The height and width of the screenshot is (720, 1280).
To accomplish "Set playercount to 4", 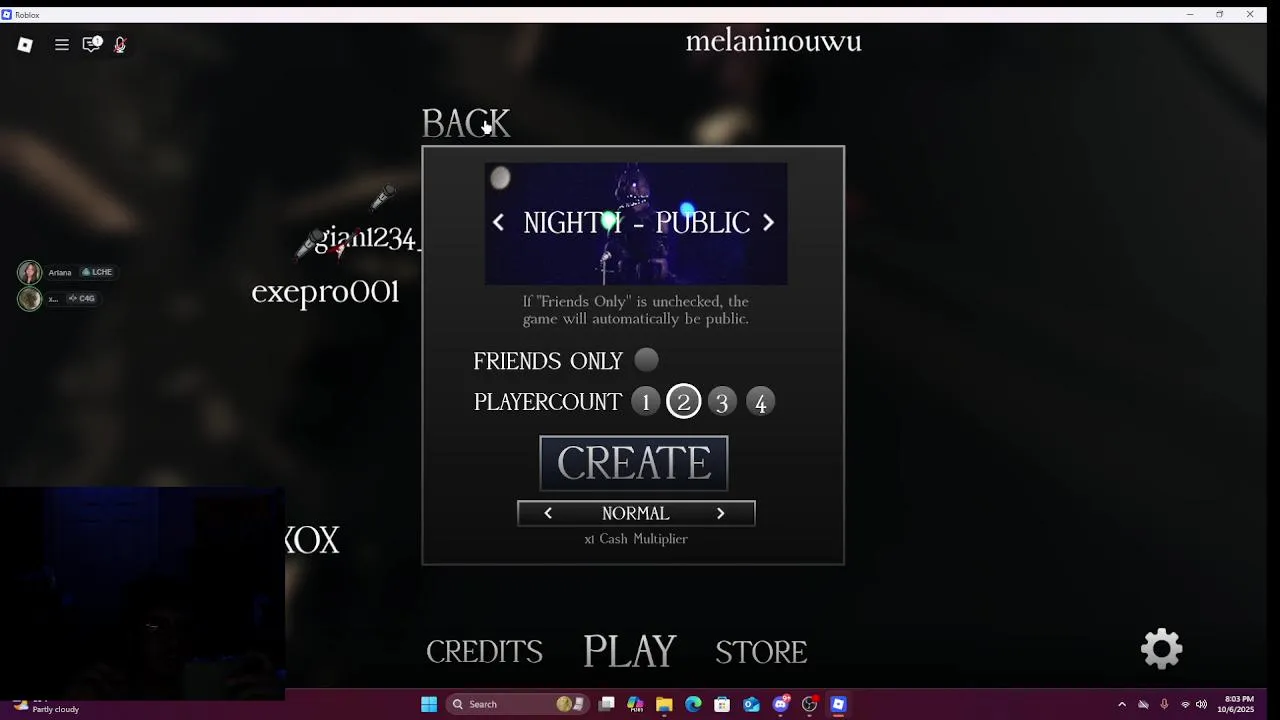I will [x=761, y=402].
